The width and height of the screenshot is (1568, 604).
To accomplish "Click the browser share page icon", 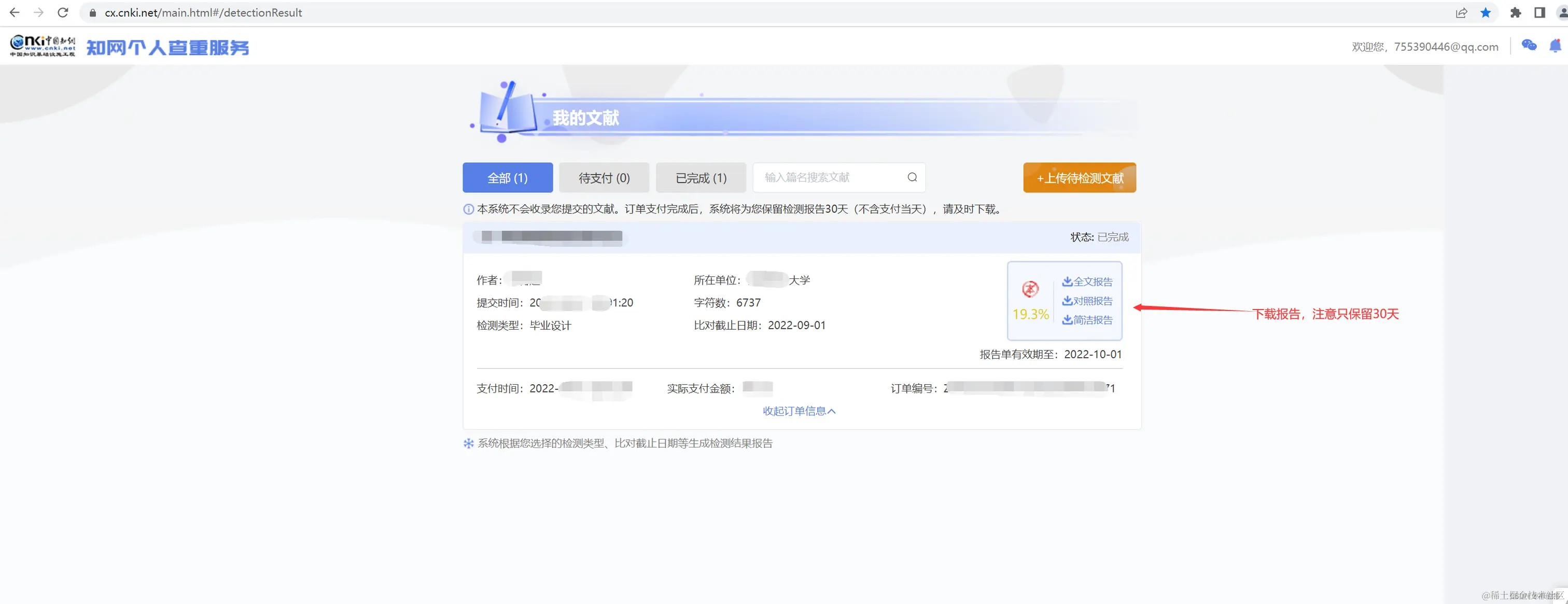I will pyautogui.click(x=1461, y=13).
